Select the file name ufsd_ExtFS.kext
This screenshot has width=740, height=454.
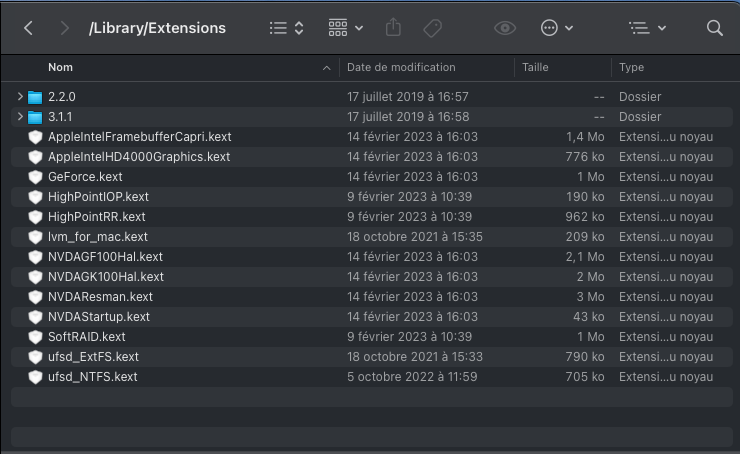[x=93, y=357]
